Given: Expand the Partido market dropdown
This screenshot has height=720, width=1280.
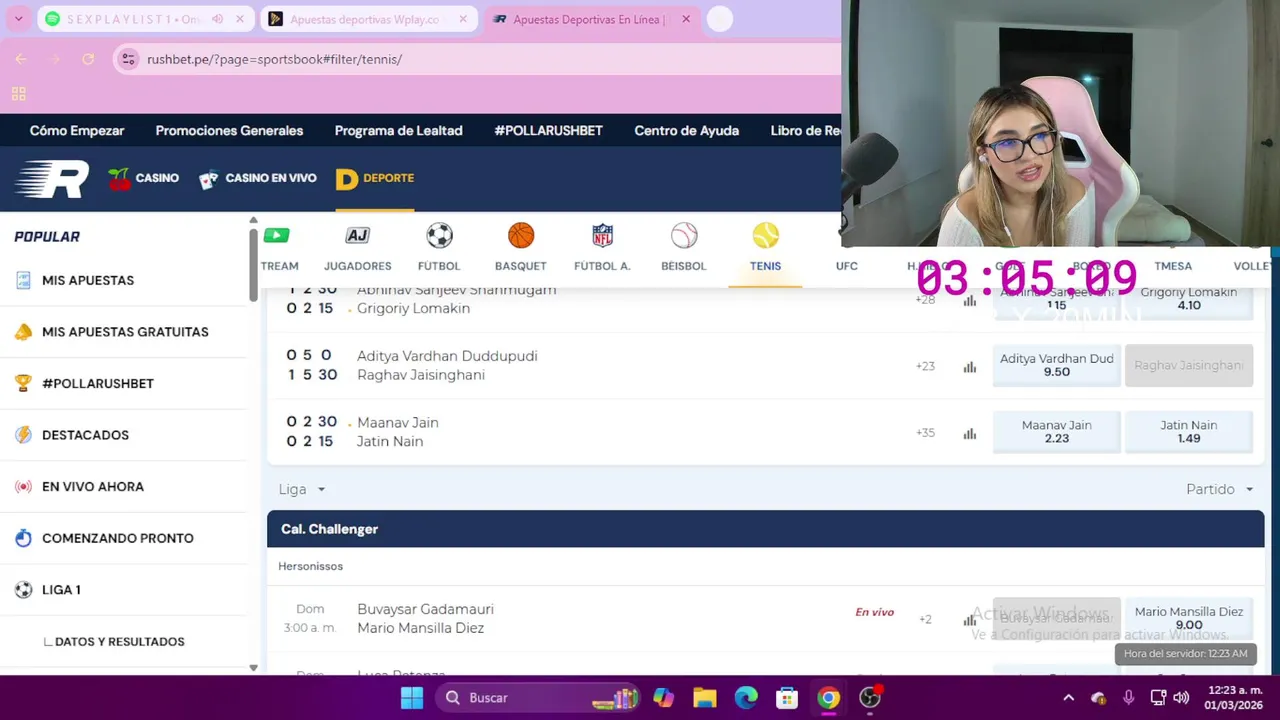Looking at the screenshot, I should point(1220,489).
